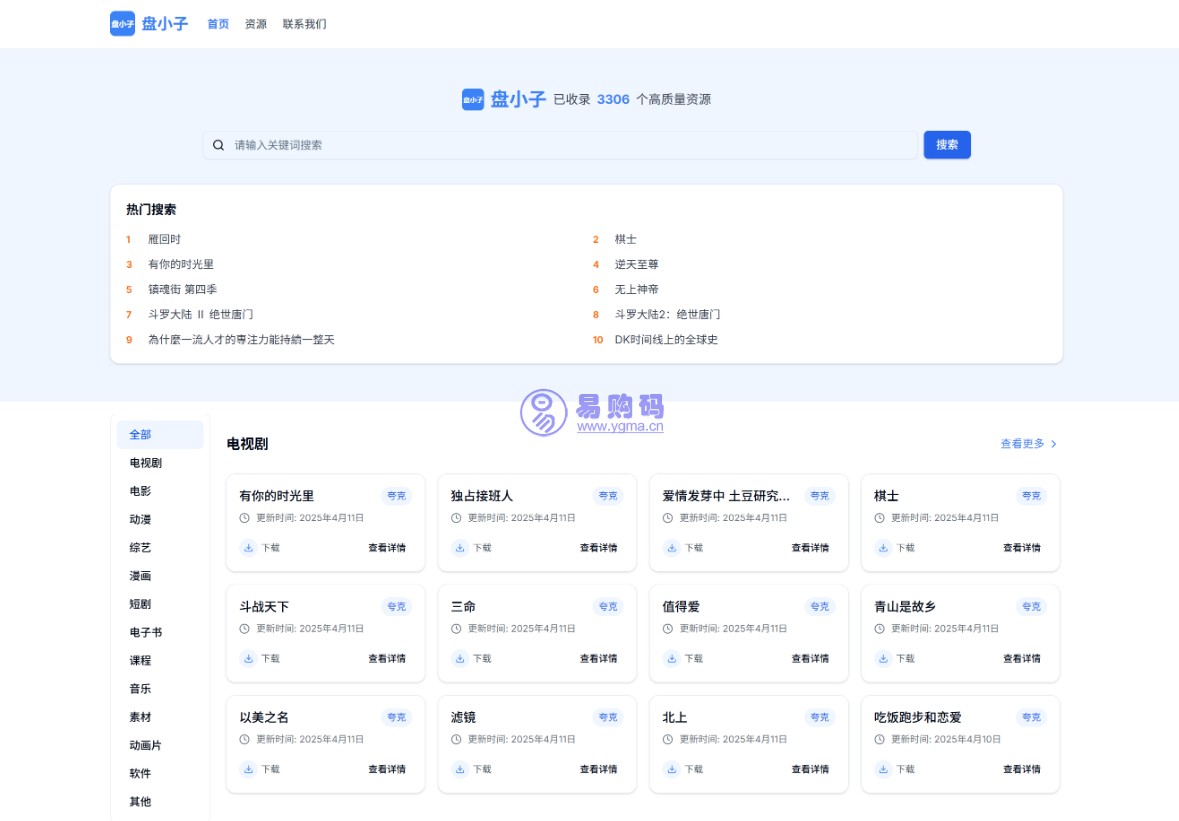Image resolution: width=1179 pixels, height=821 pixels.
Task: Click the download icon on 三命 card
Action: coord(460,659)
